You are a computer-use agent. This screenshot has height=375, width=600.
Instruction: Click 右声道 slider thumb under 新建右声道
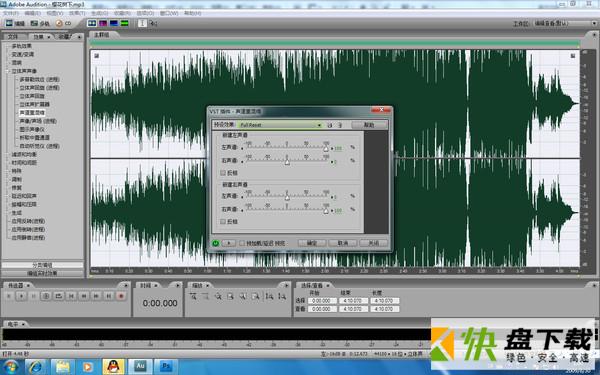326,210
